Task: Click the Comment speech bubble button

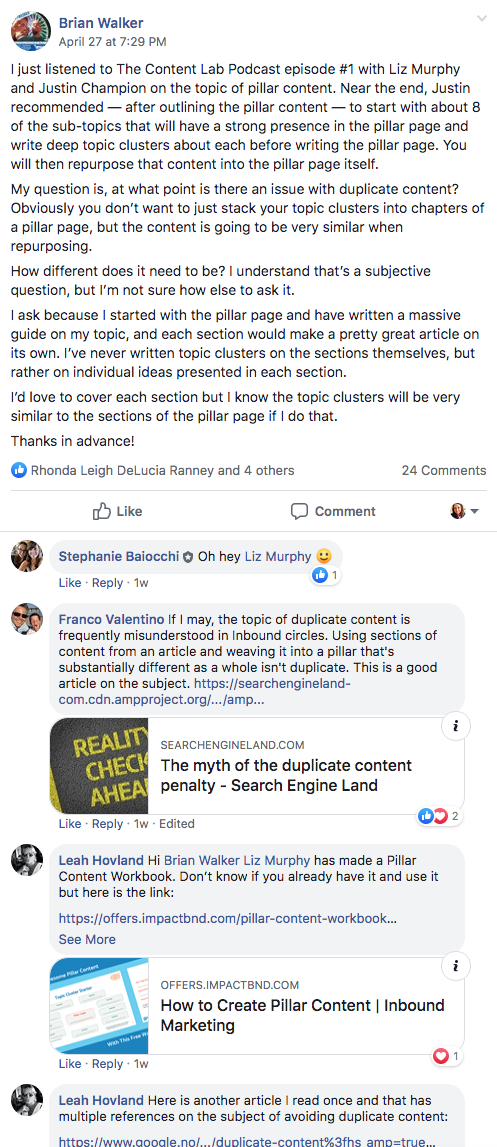Action: (x=333, y=511)
